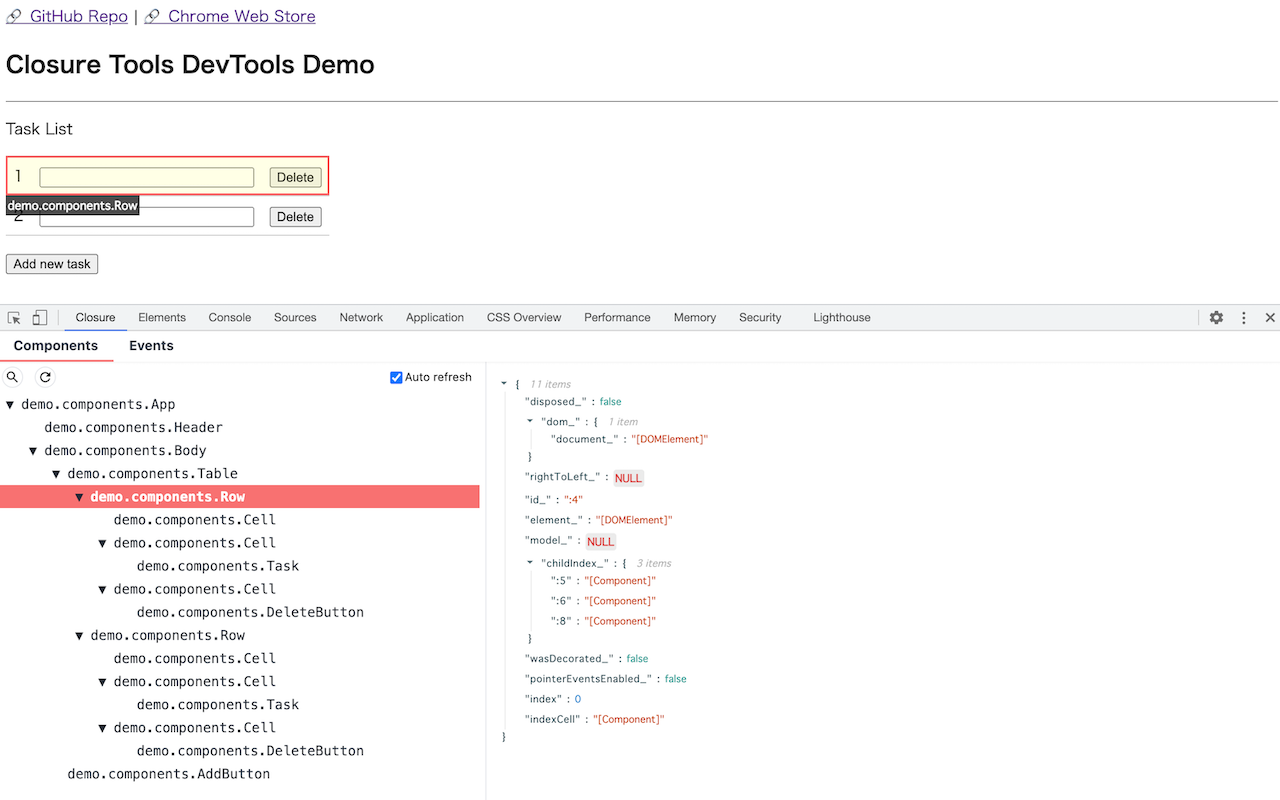Click the Add new task button
Screen dimensions: 1280x800
(x=51, y=263)
